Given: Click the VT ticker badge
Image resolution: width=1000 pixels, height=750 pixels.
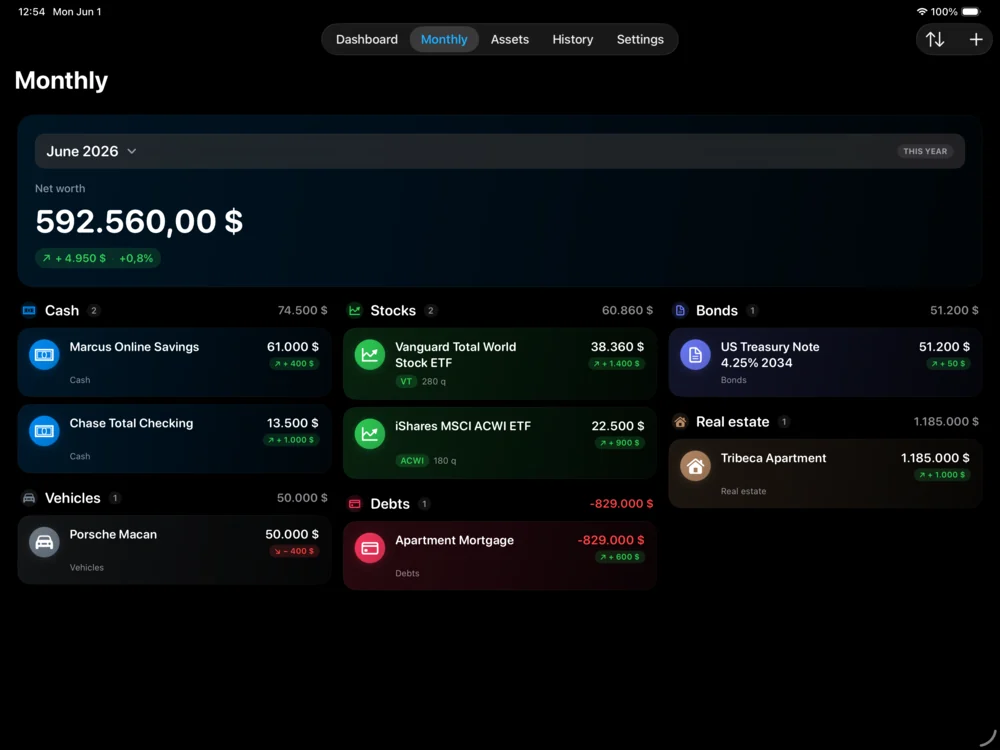Looking at the screenshot, I should (406, 381).
